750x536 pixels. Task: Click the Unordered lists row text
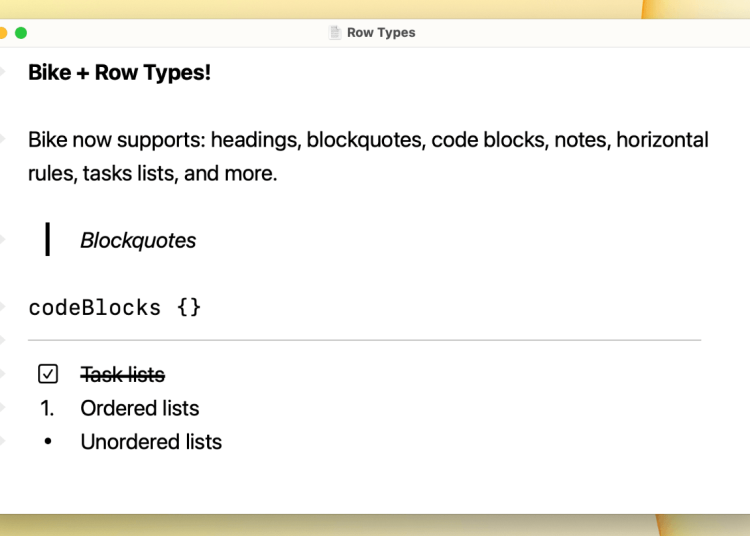151,442
